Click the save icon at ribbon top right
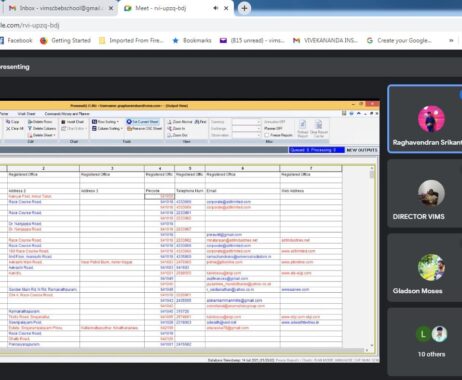Viewport: 462px width, 380px height. click(x=344, y=114)
